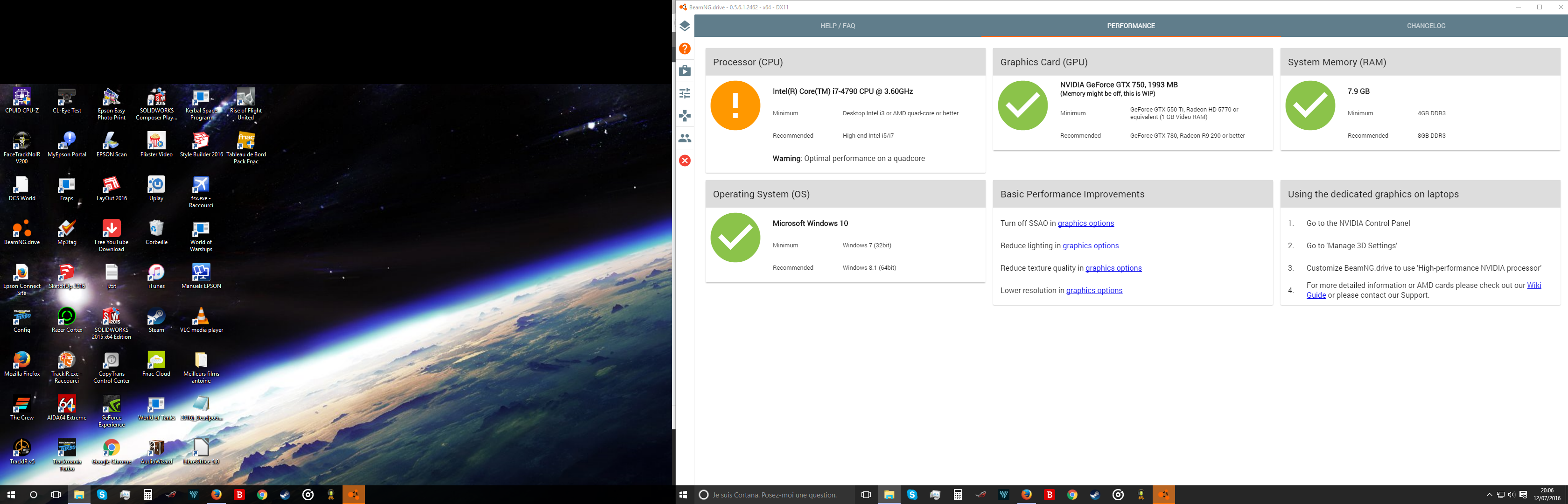Select the Kerbal Space Program desktop icon
The height and width of the screenshot is (504, 1568).
(201, 105)
